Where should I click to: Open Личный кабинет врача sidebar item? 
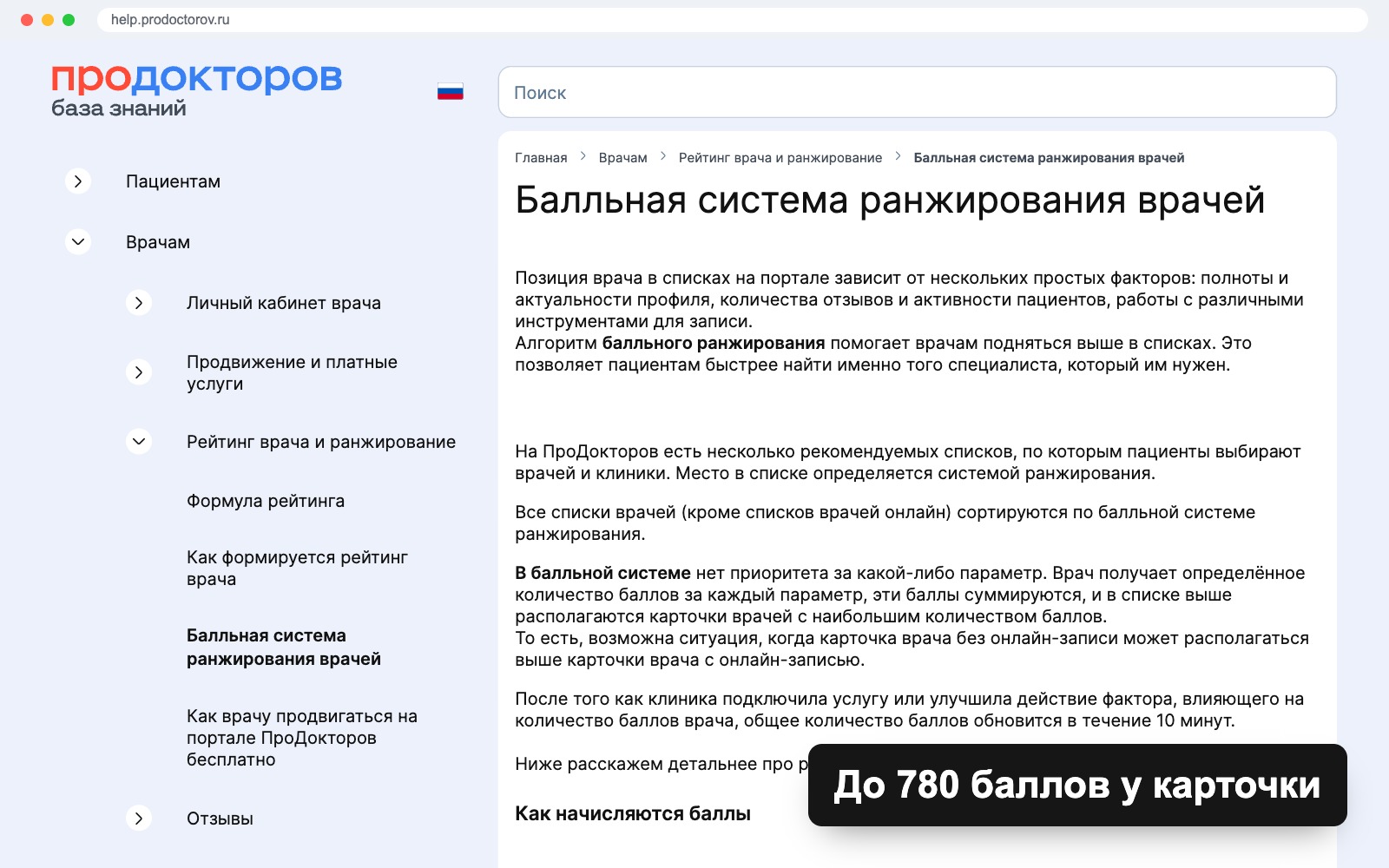pyautogui.click(x=284, y=303)
